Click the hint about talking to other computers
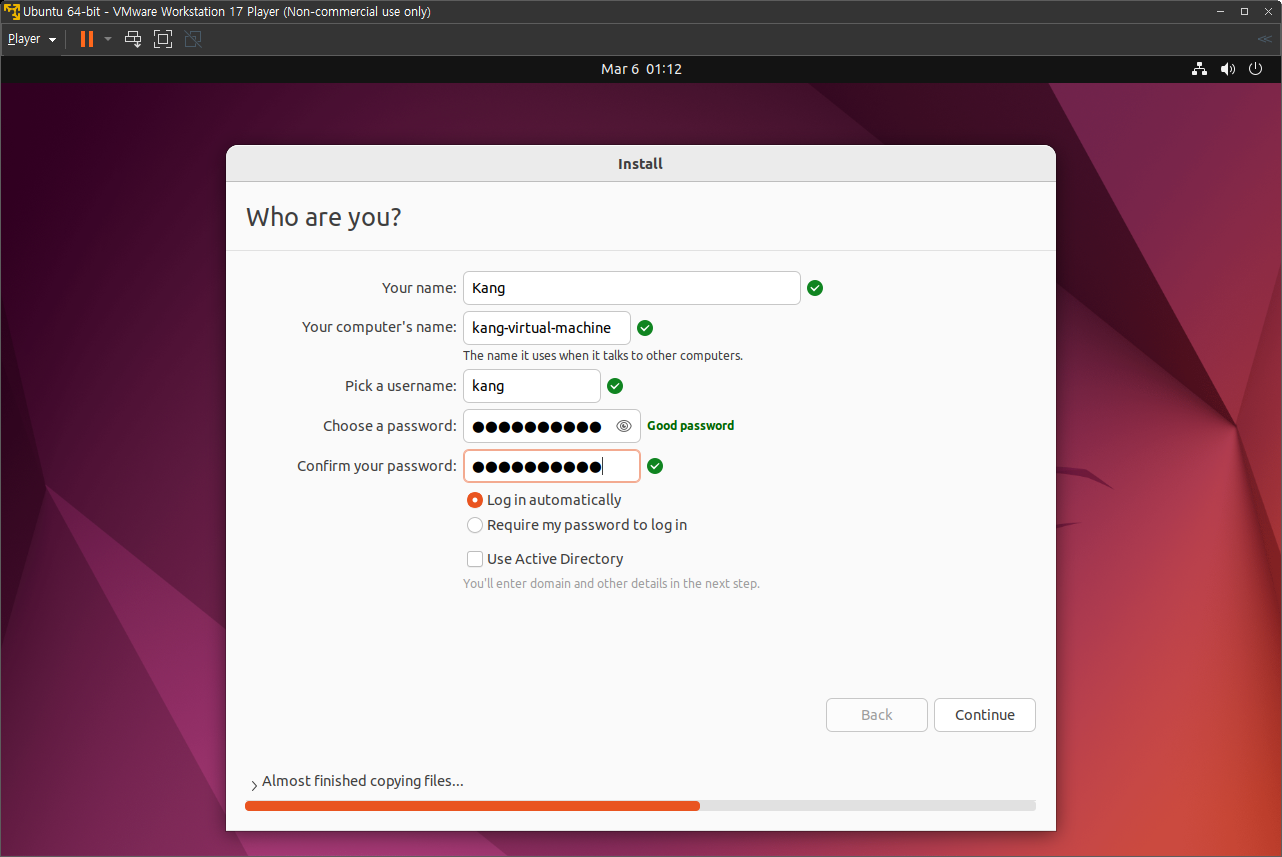This screenshot has width=1282, height=857. 603,356
